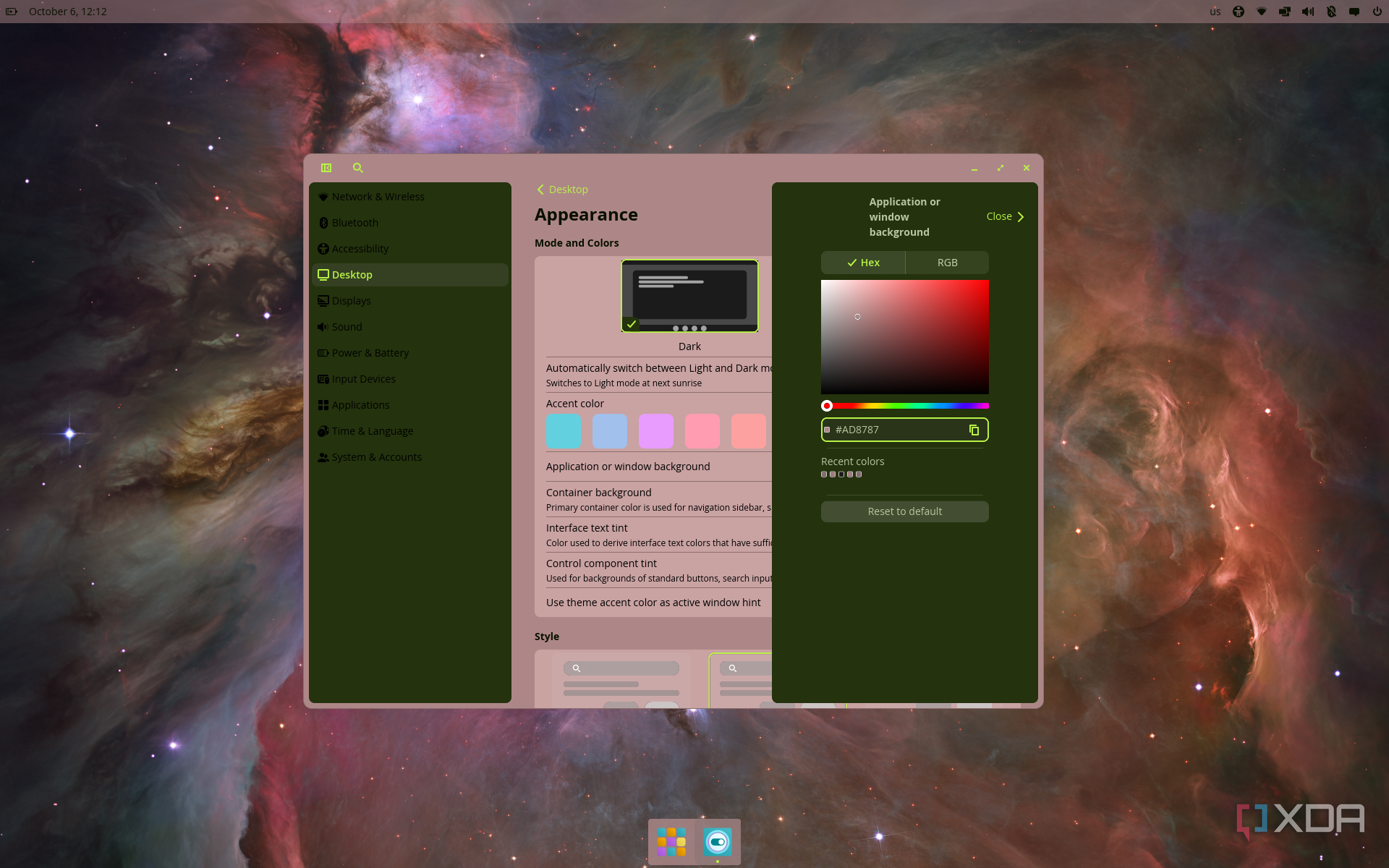Open Applications settings
Screen dimensions: 1389x868
(410, 405)
